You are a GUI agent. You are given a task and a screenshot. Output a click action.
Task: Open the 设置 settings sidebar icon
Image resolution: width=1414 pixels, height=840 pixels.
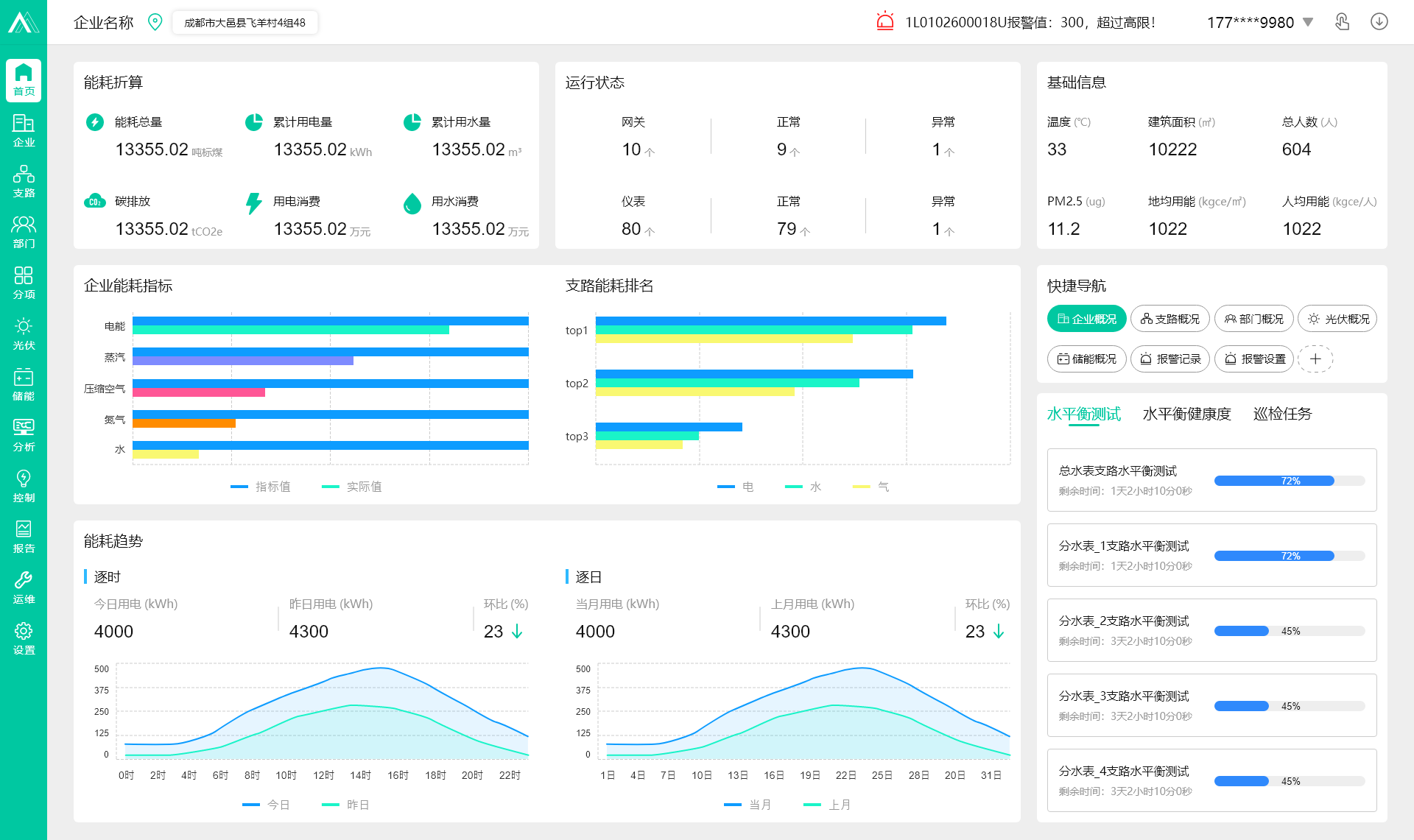(24, 638)
